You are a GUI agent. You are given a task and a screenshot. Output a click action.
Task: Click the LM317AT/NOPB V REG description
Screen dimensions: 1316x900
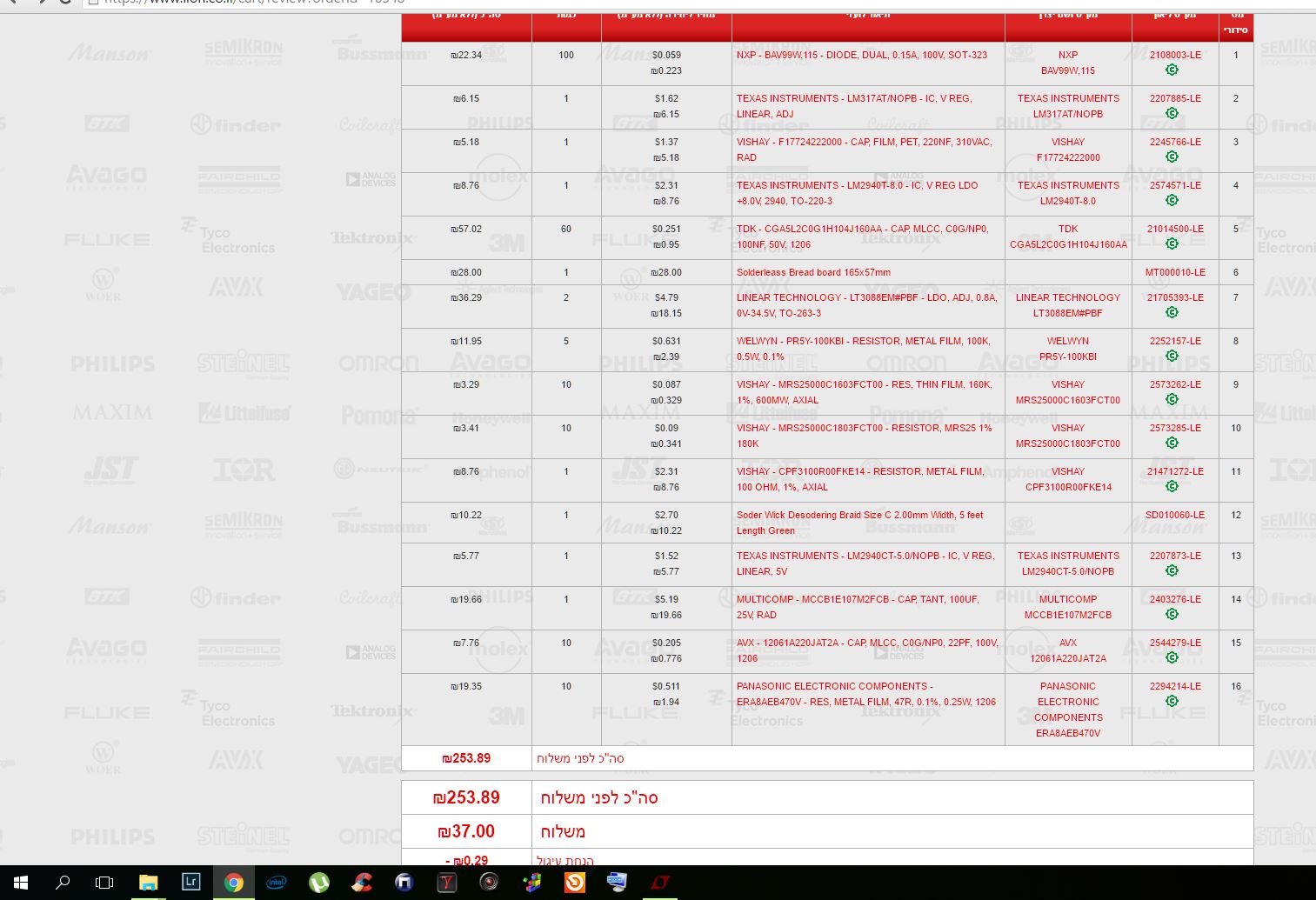pos(854,106)
